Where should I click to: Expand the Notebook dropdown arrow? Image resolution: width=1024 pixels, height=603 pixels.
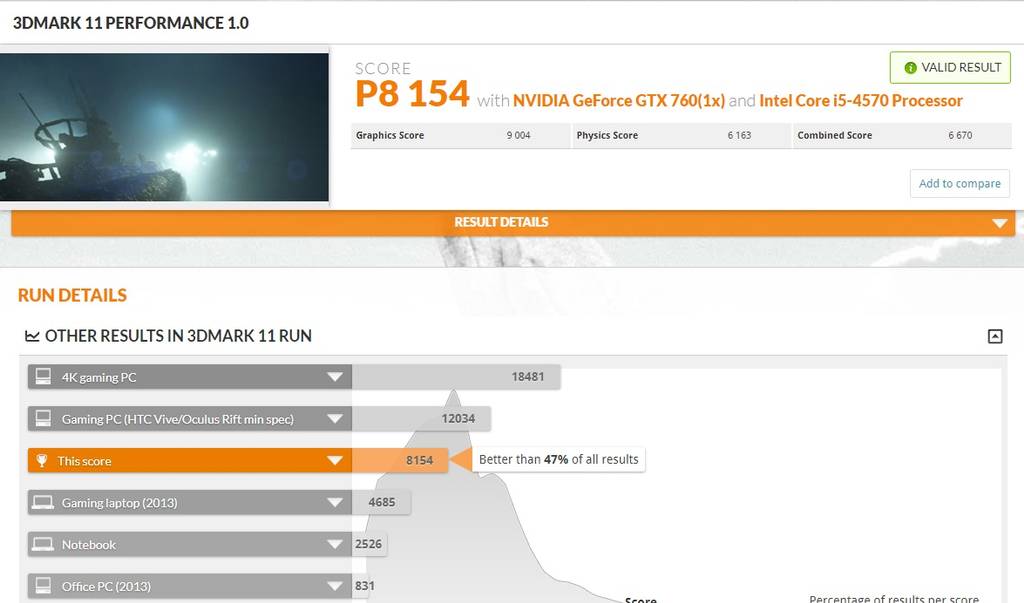pos(334,544)
